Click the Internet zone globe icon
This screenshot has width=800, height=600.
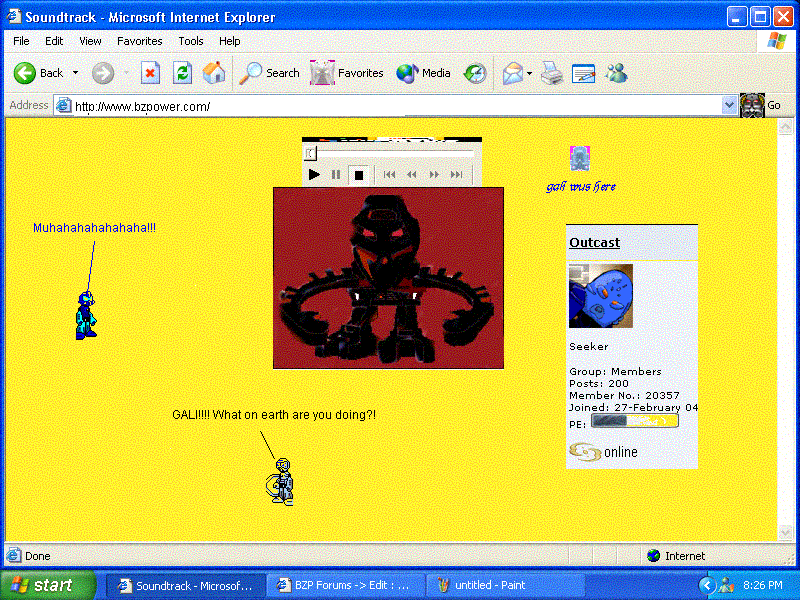tap(653, 556)
